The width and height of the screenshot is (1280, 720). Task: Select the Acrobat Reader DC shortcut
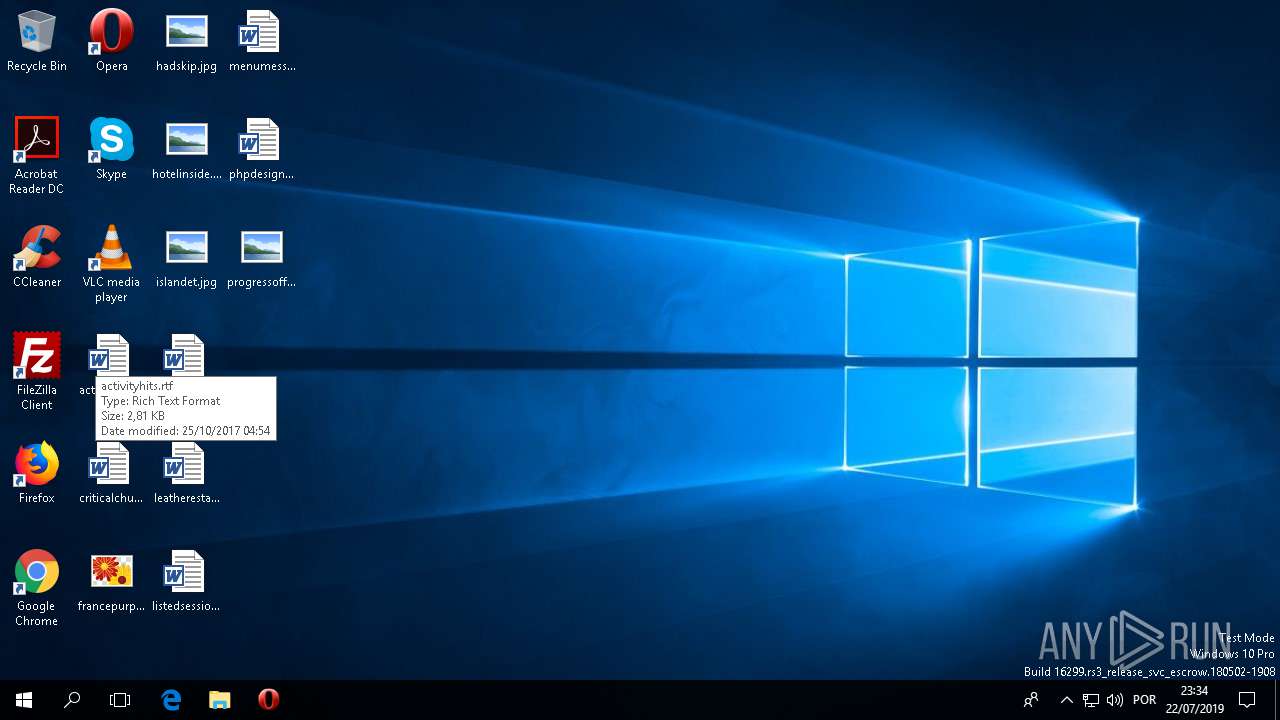pyautogui.click(x=37, y=156)
